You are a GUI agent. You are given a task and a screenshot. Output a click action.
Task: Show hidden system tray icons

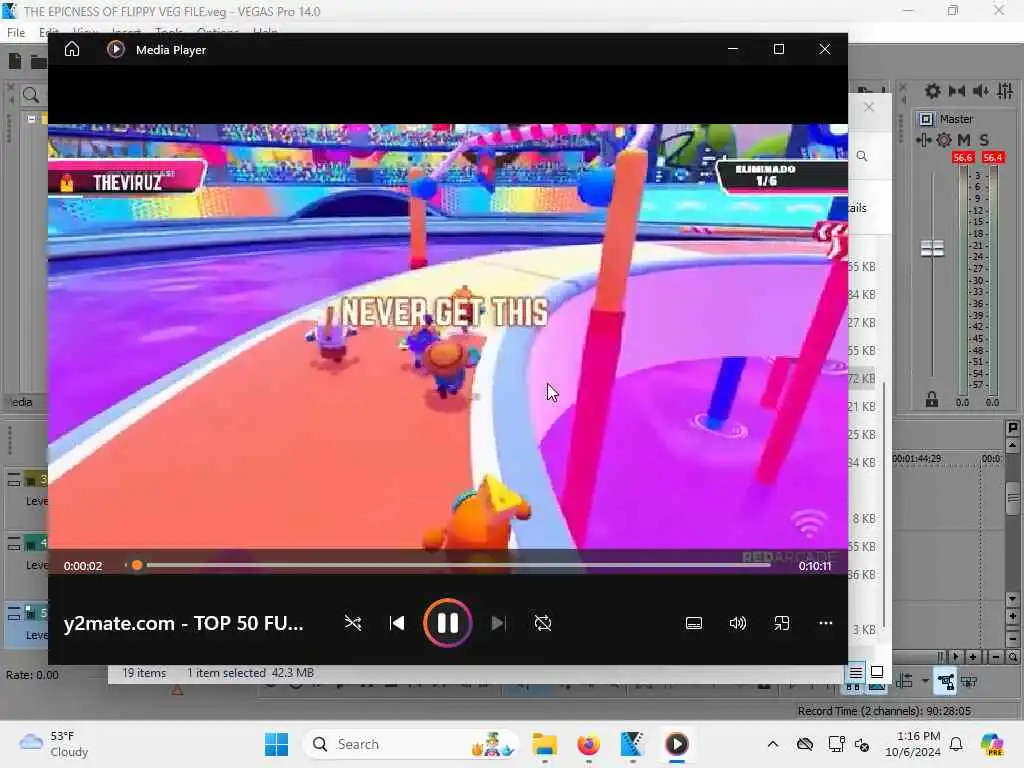(x=773, y=744)
